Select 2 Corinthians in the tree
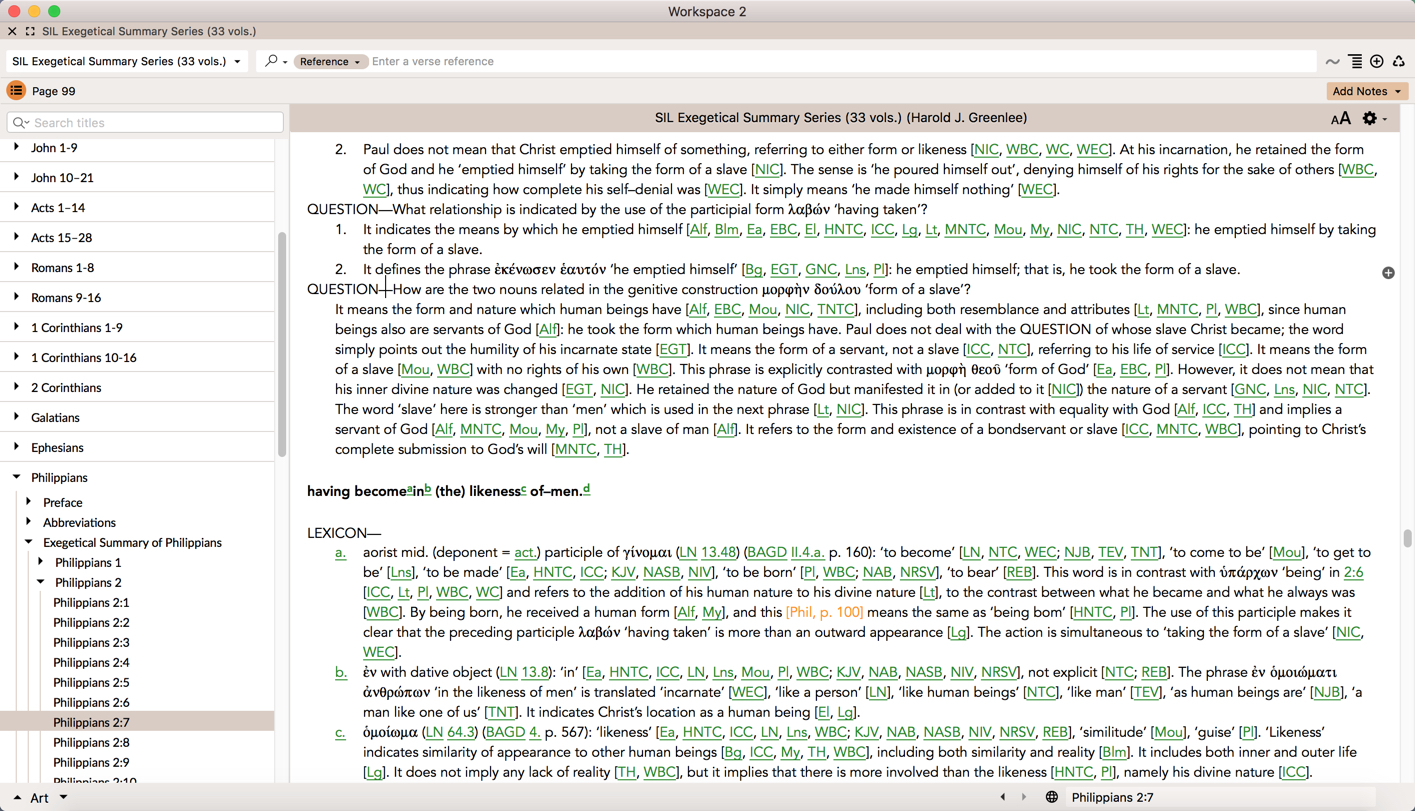Screen dimensions: 1415x811 (66, 388)
